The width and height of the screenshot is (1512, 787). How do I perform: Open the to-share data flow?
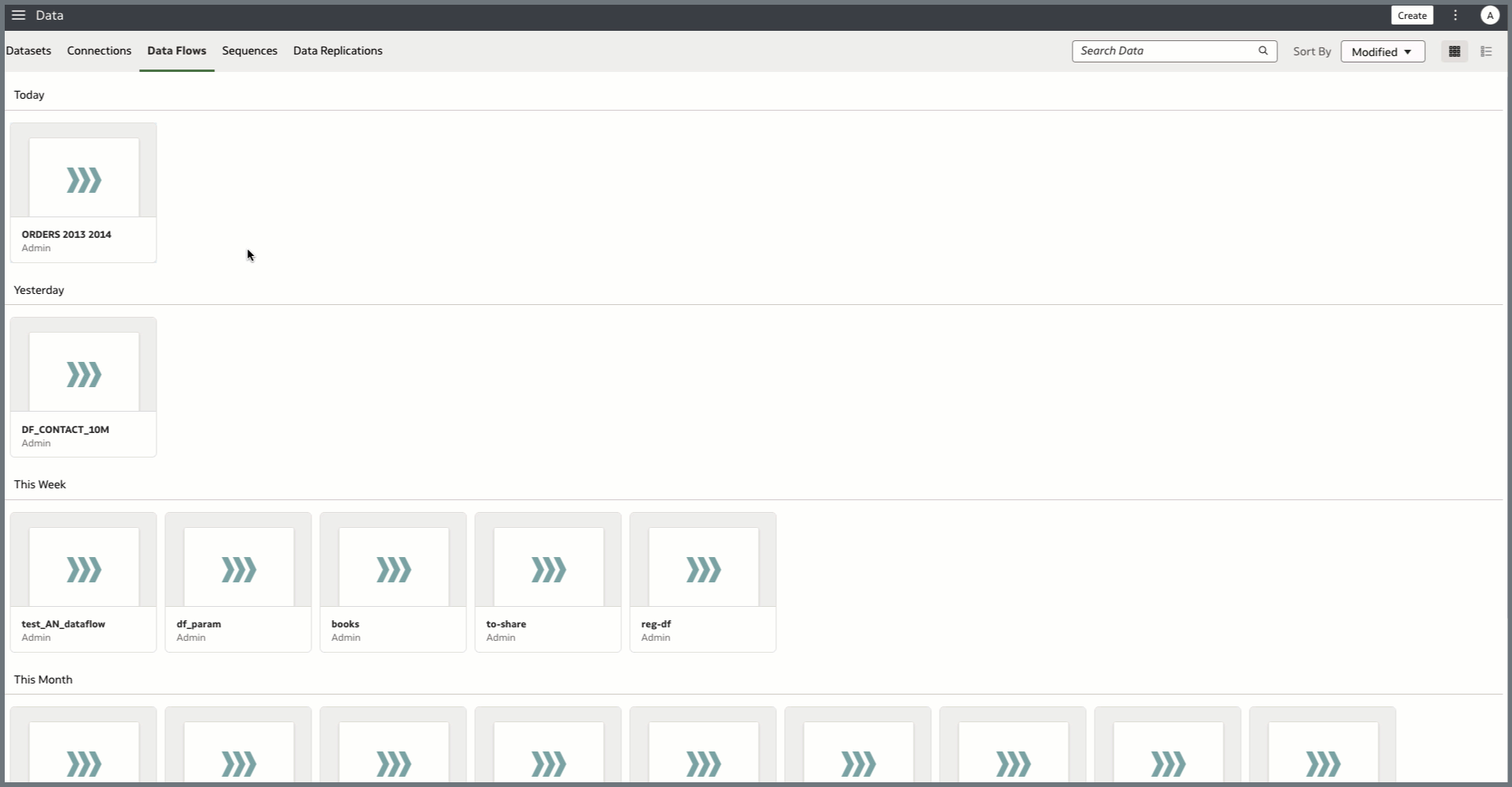tap(548, 567)
